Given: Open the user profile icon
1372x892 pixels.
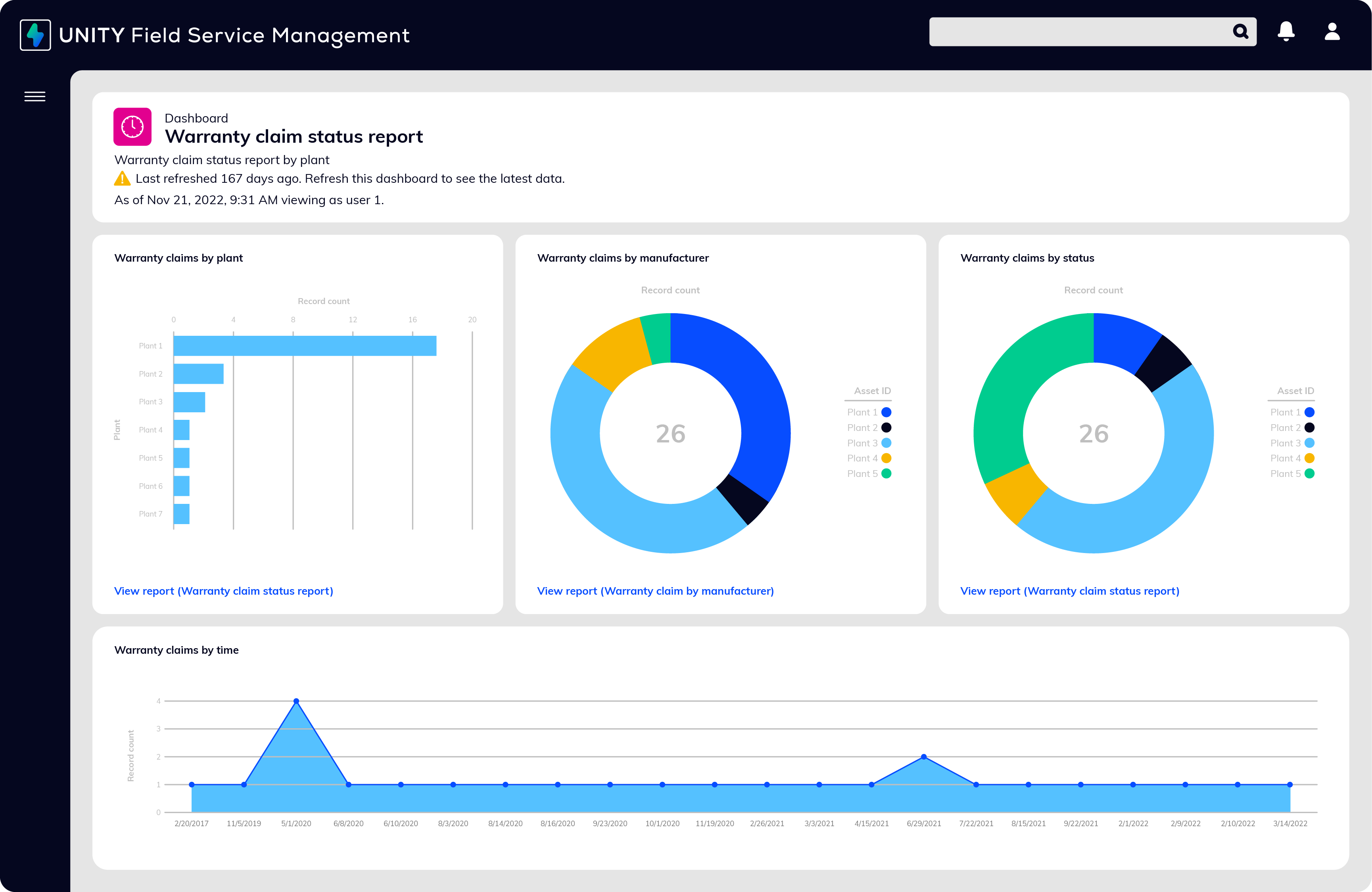Looking at the screenshot, I should coord(1332,32).
